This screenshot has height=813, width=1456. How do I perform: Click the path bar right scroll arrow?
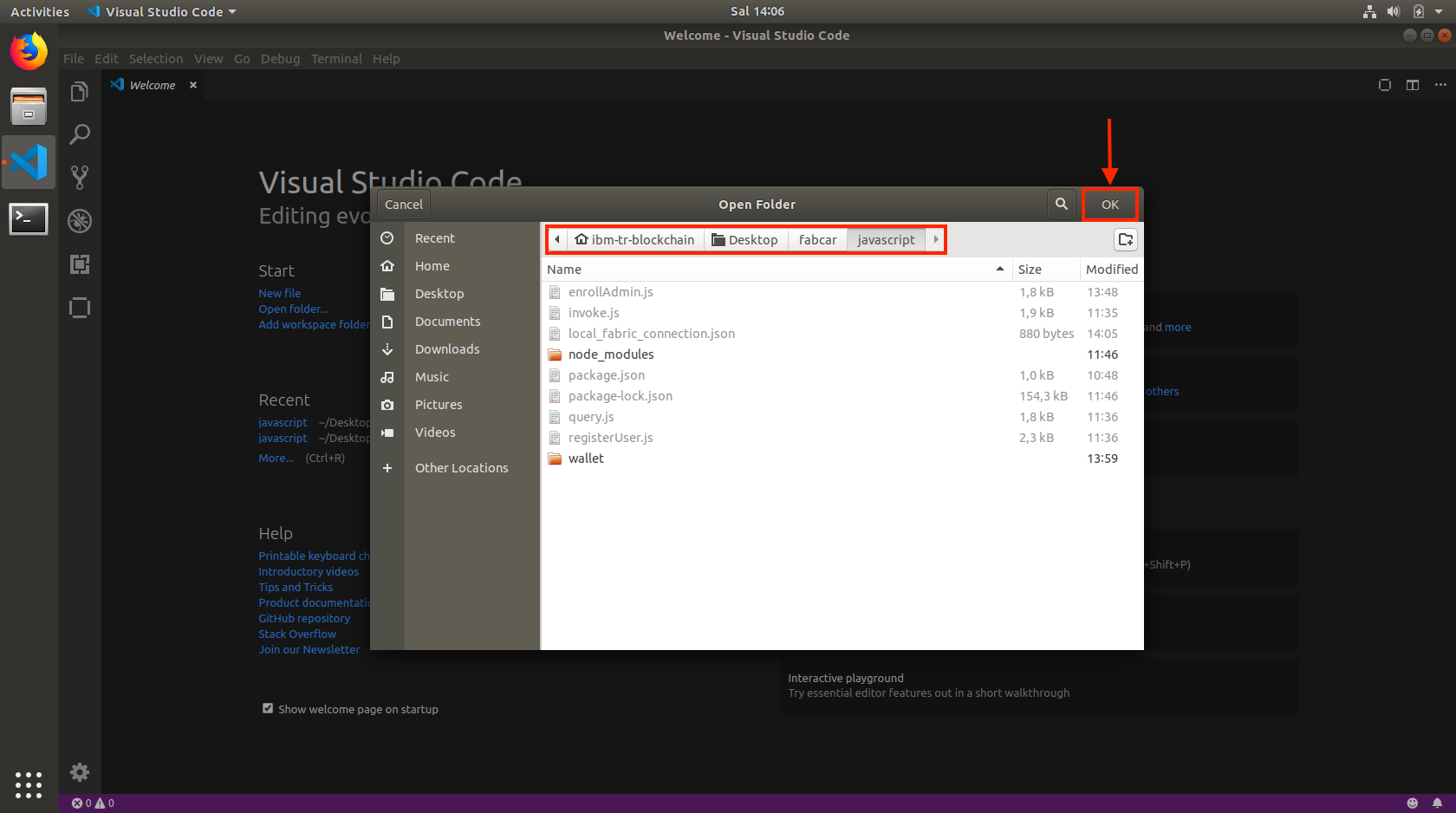936,239
